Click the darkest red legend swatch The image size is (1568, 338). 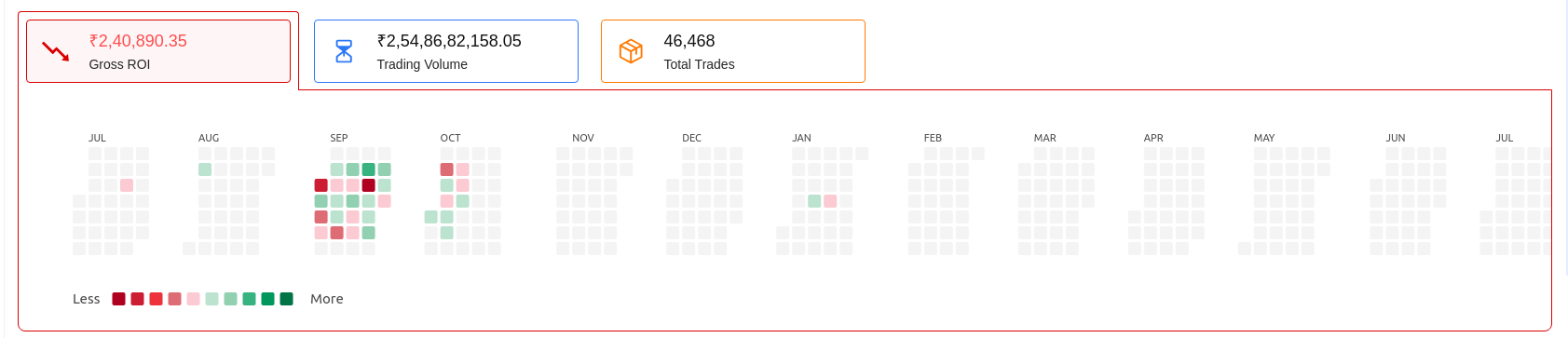[x=118, y=299]
